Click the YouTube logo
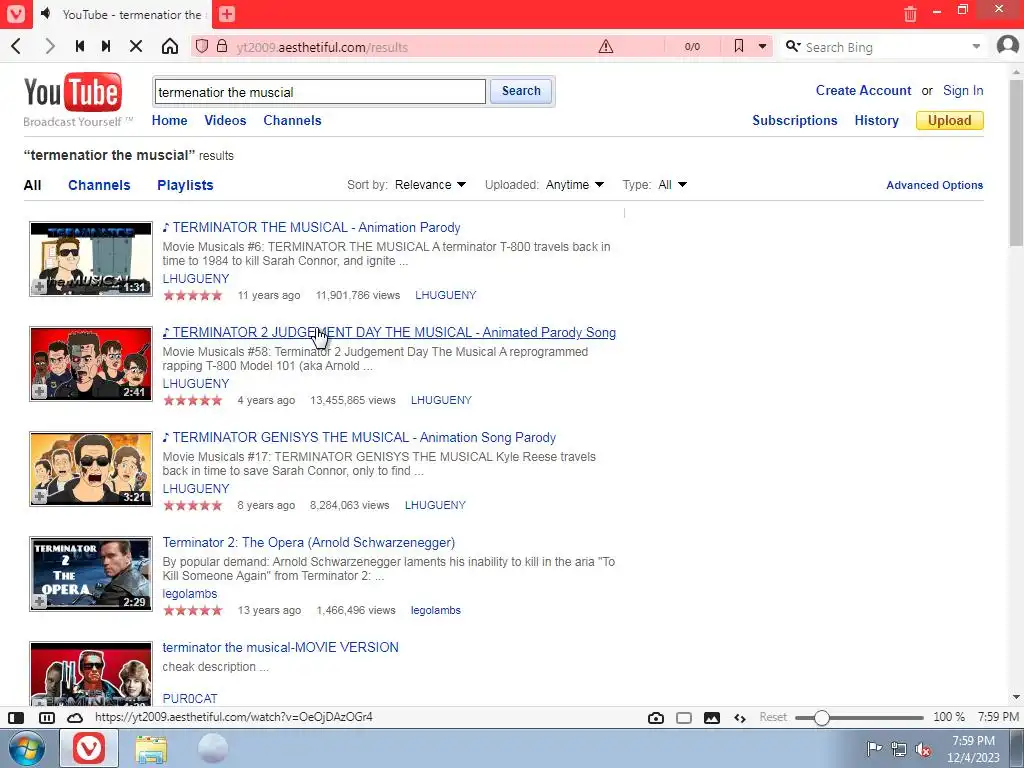This screenshot has width=1024, height=768. (73, 92)
